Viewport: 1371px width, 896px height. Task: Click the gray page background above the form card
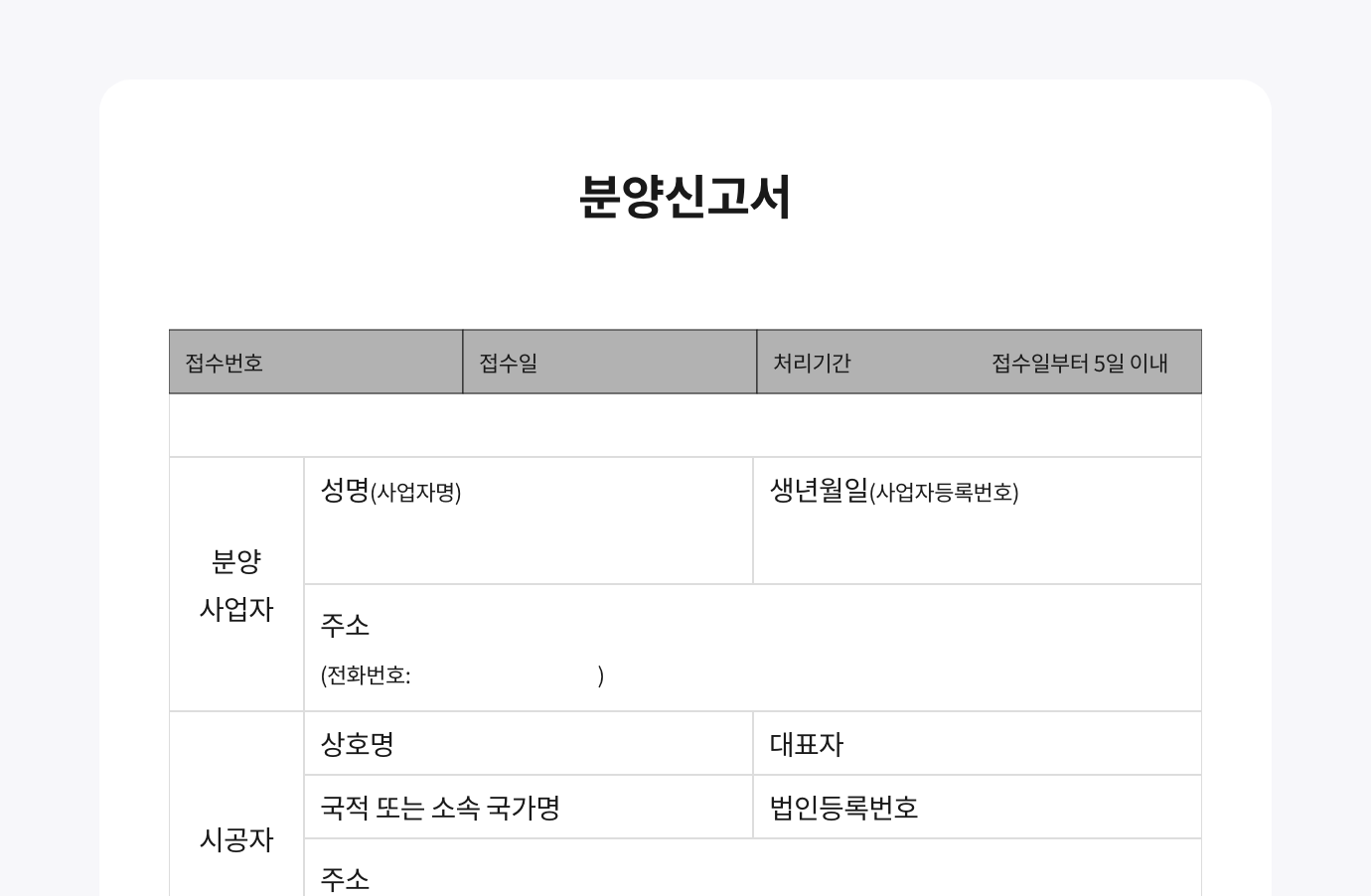(x=685, y=38)
